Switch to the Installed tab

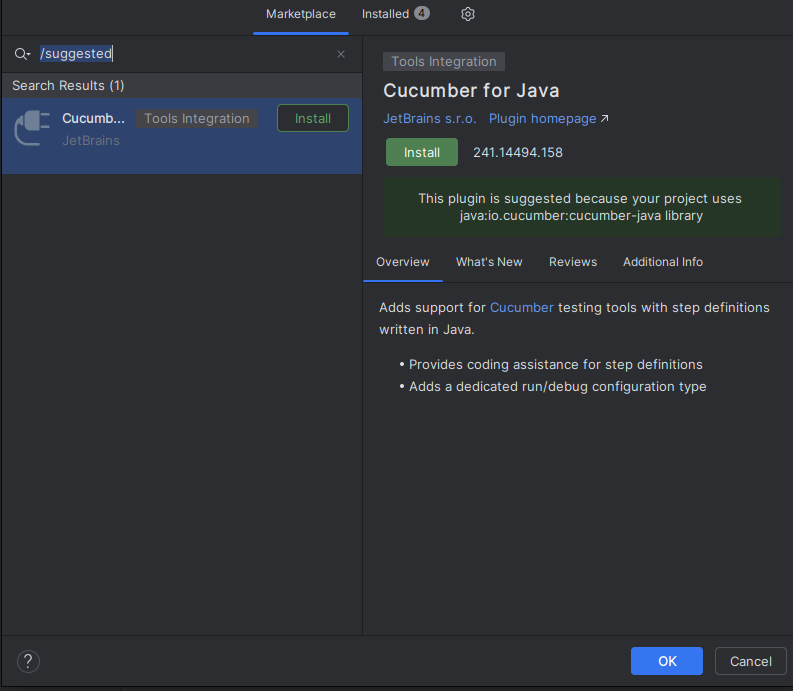pyautogui.click(x=385, y=14)
